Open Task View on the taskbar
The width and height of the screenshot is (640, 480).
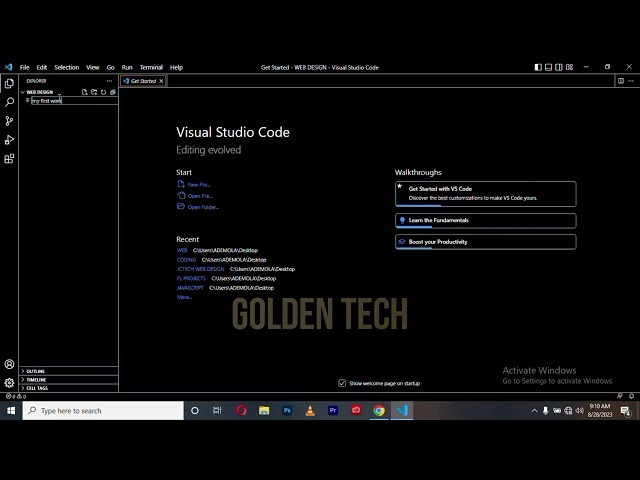click(217, 411)
